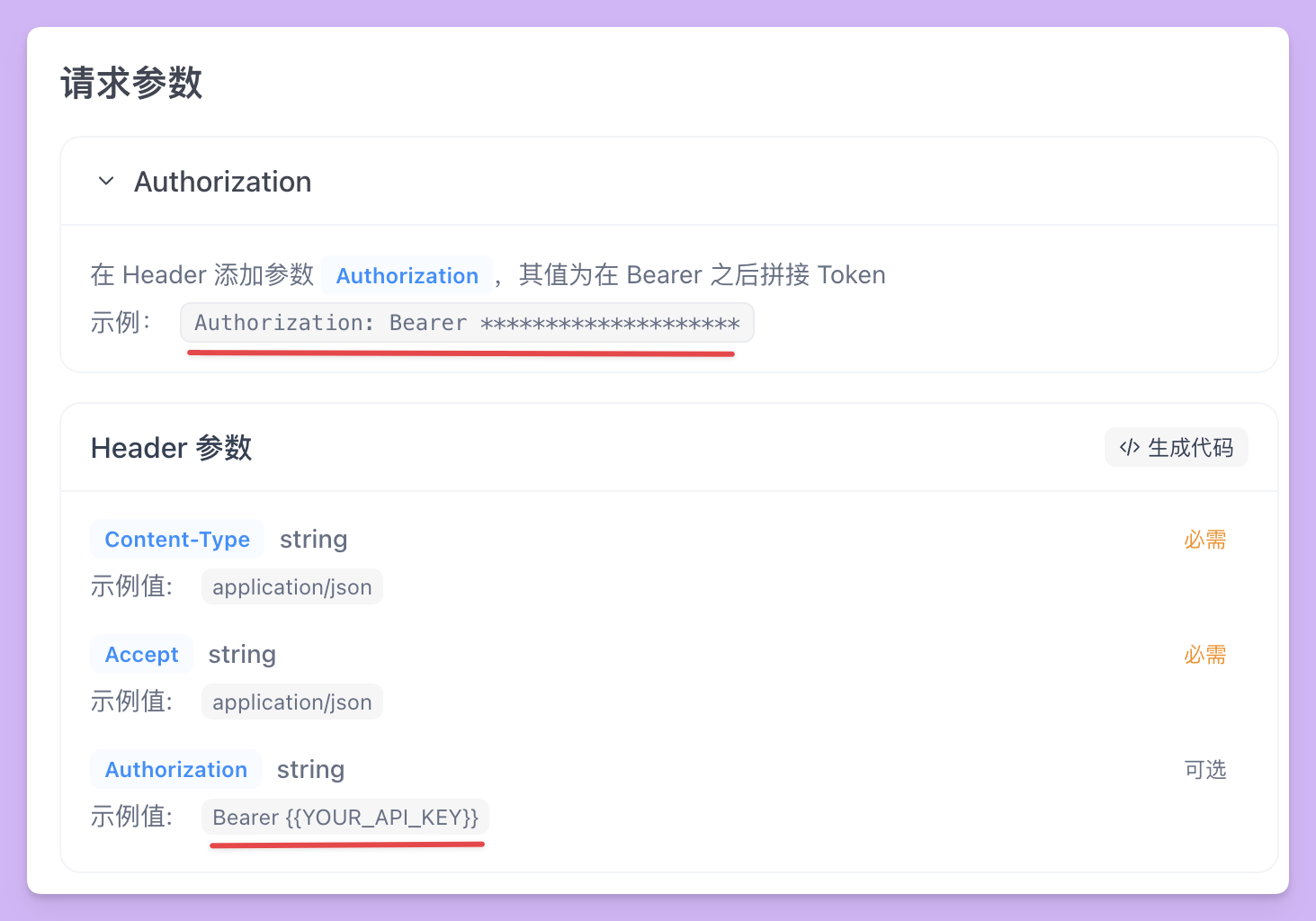
Task: Click the 示例： label in Authorization section
Action: pos(121,322)
